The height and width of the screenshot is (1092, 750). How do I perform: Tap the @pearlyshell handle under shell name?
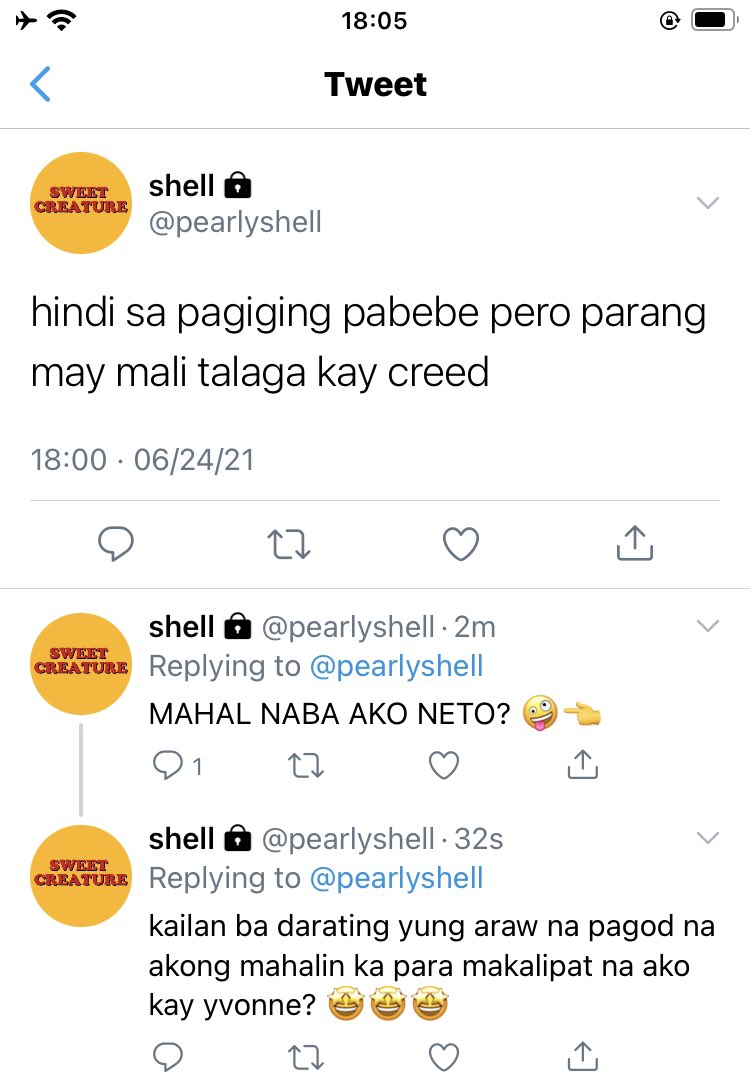coord(235,223)
